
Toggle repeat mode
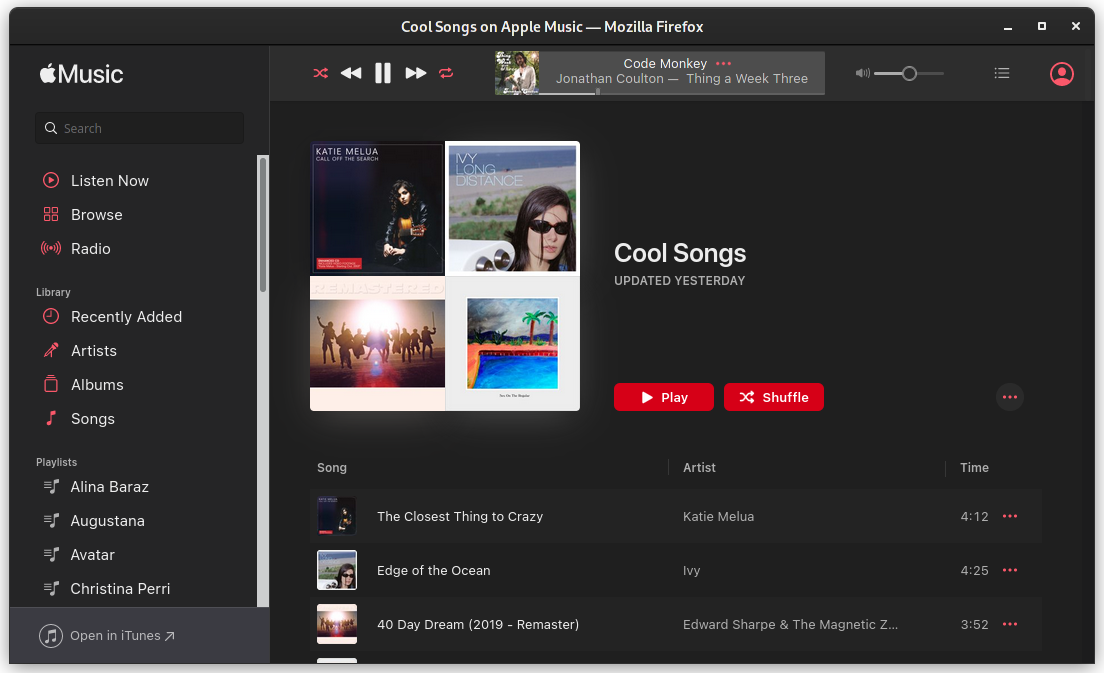click(x=446, y=73)
